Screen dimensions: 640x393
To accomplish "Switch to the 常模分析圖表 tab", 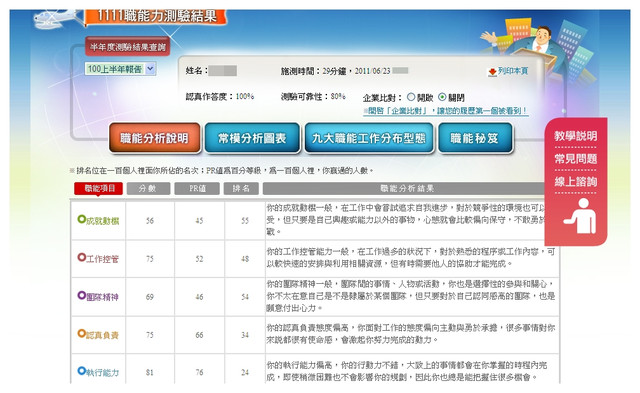I will (x=252, y=138).
